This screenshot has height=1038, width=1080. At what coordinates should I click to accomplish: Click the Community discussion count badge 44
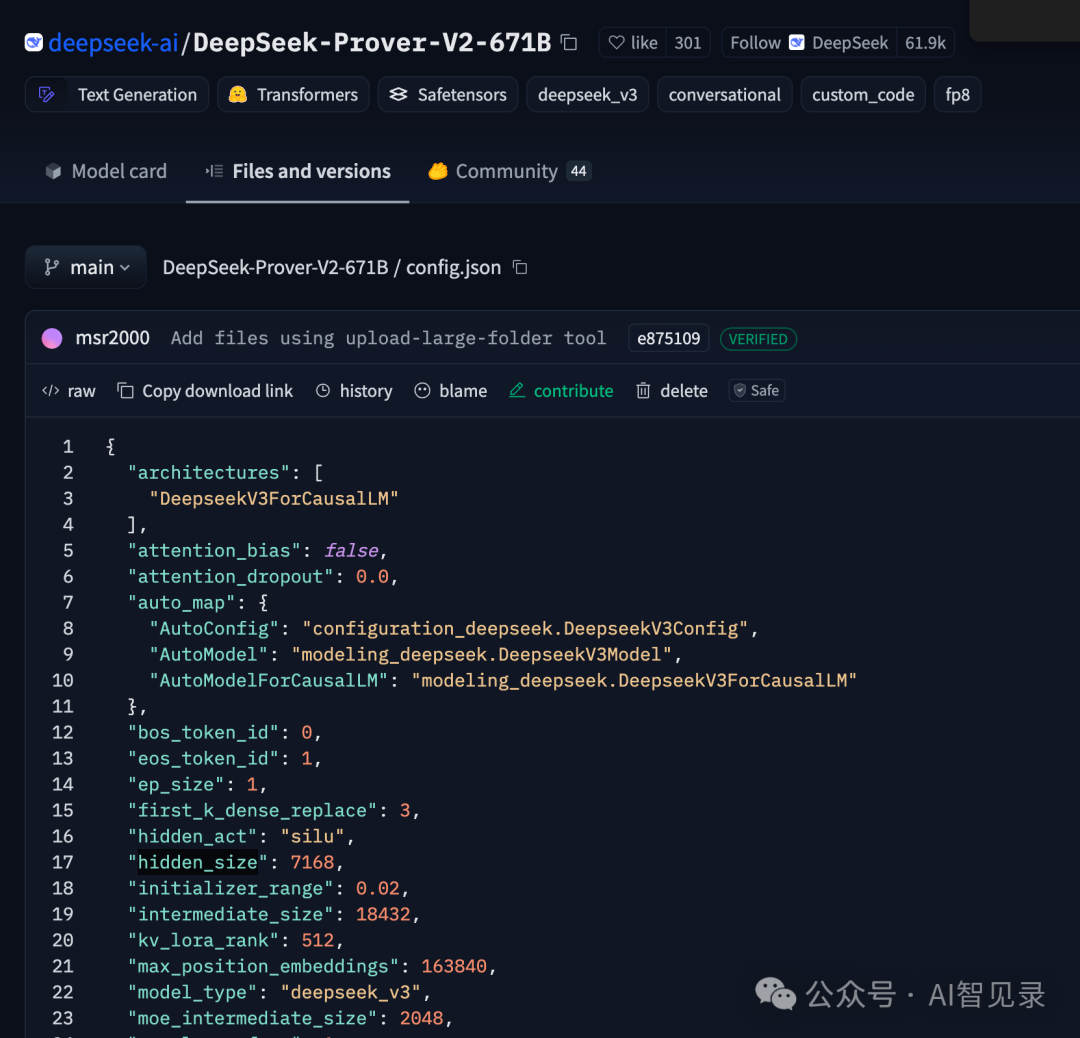coord(579,171)
